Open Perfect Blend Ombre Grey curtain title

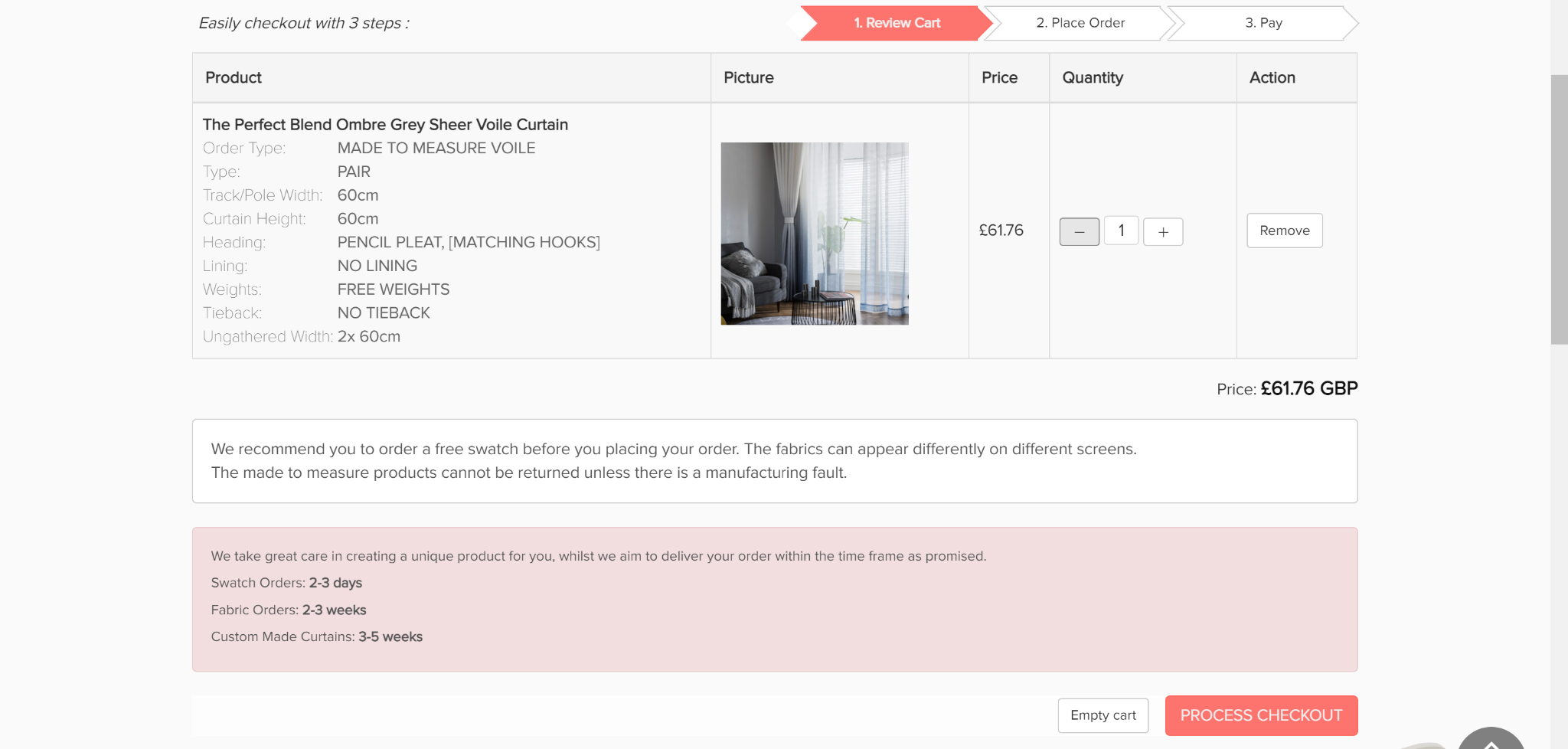coord(385,124)
